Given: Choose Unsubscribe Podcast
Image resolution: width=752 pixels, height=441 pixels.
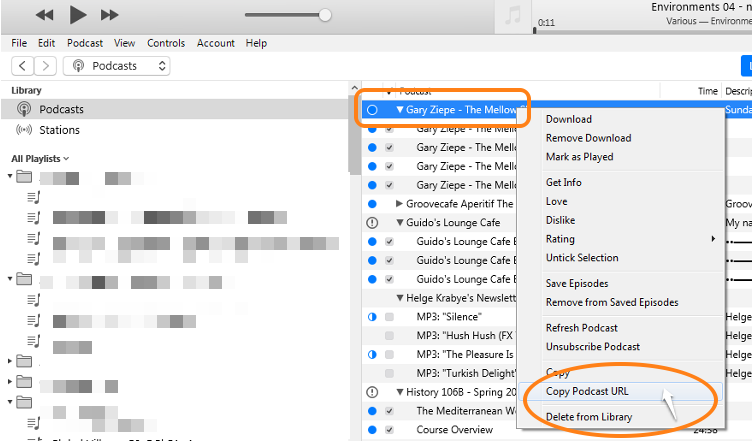Looking at the screenshot, I should coord(593,347).
